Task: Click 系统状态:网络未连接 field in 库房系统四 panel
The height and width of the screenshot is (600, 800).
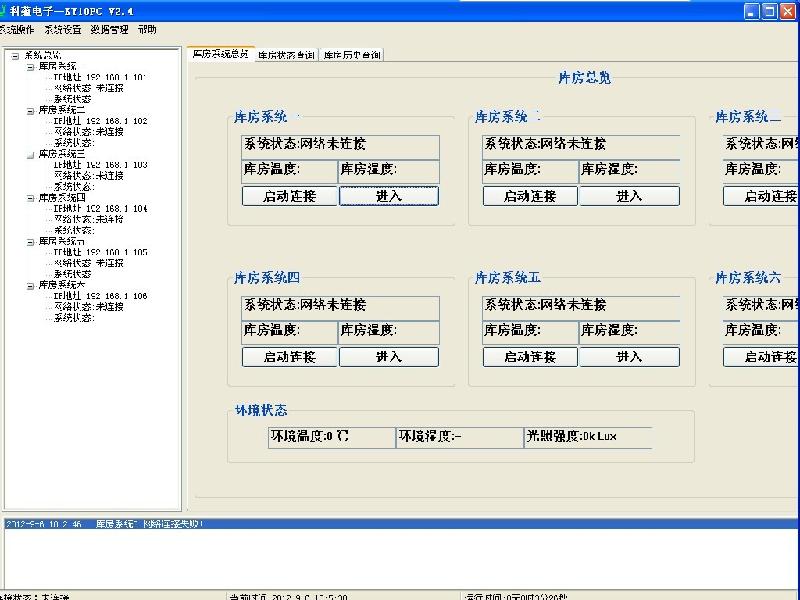Action: [x=340, y=307]
